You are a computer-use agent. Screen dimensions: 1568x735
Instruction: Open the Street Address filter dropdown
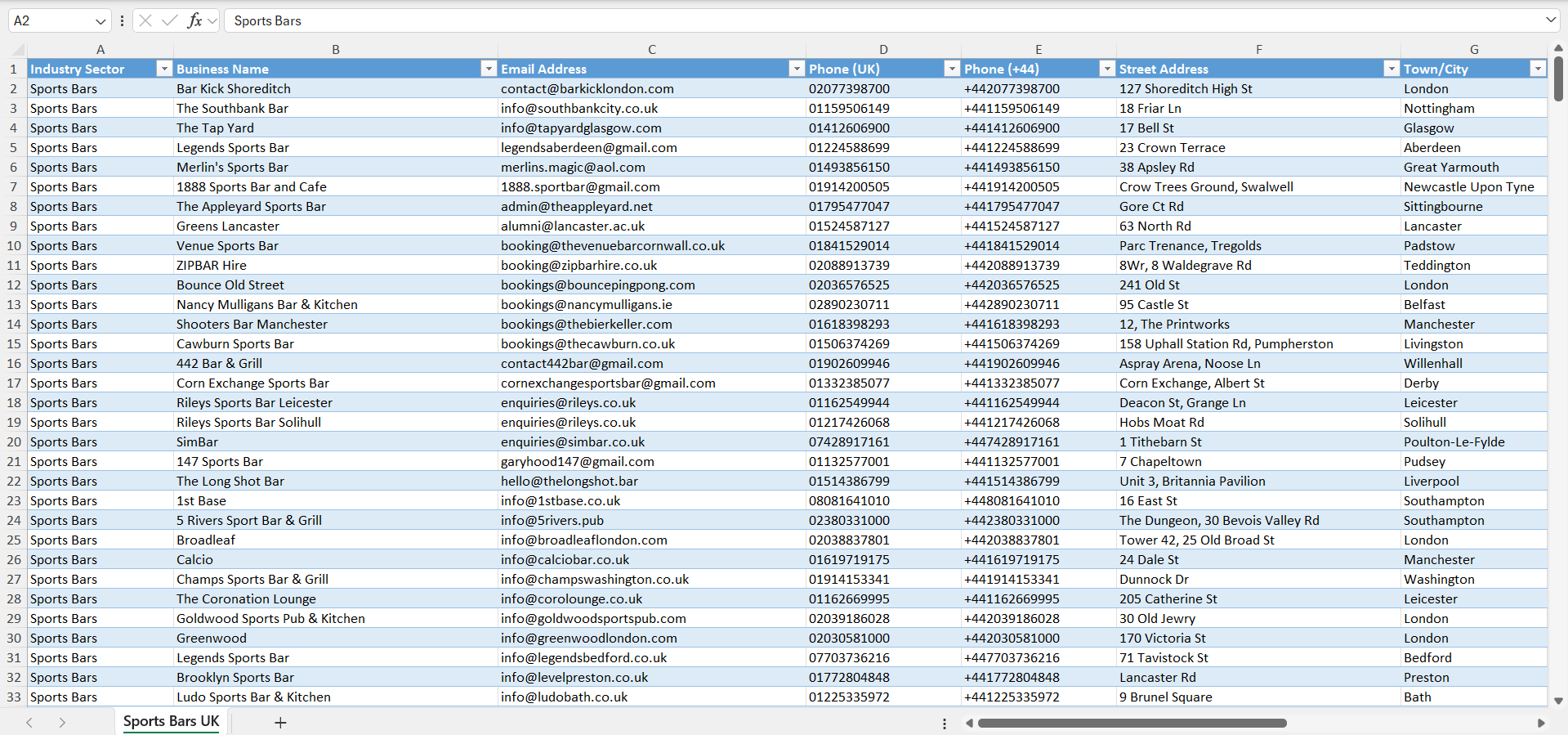(x=1392, y=69)
